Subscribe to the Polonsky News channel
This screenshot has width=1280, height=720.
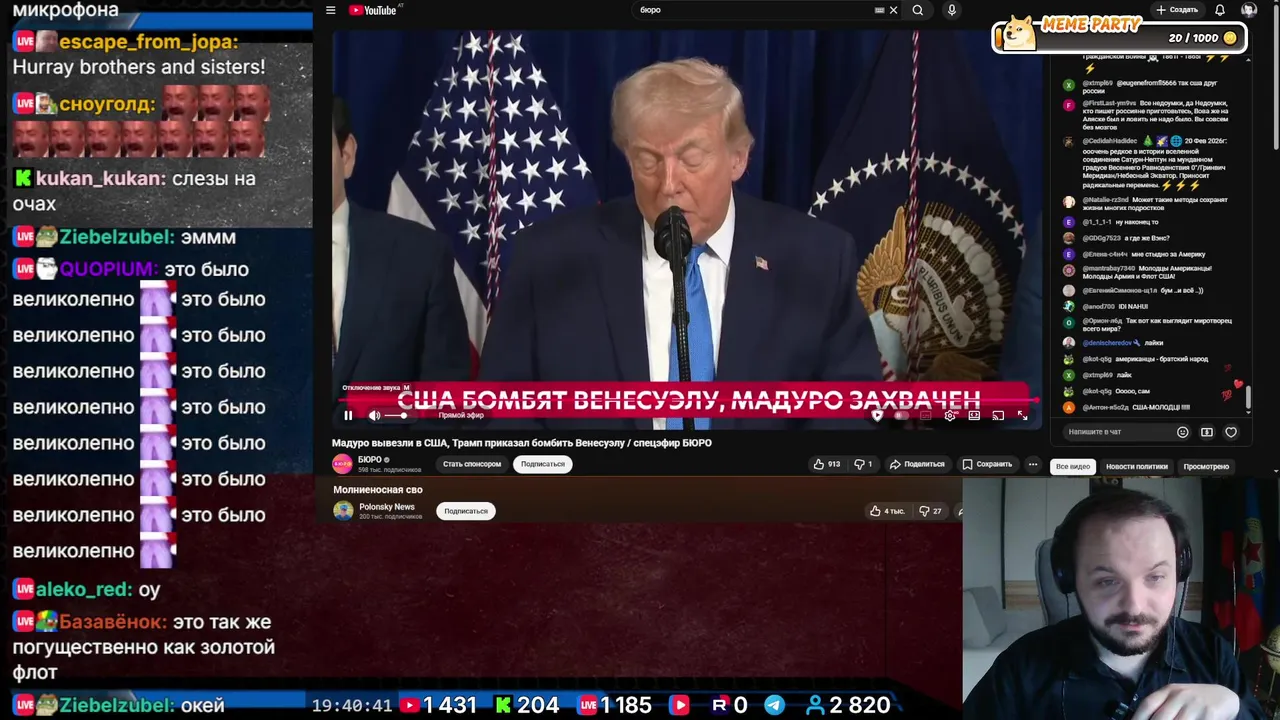coord(466,511)
